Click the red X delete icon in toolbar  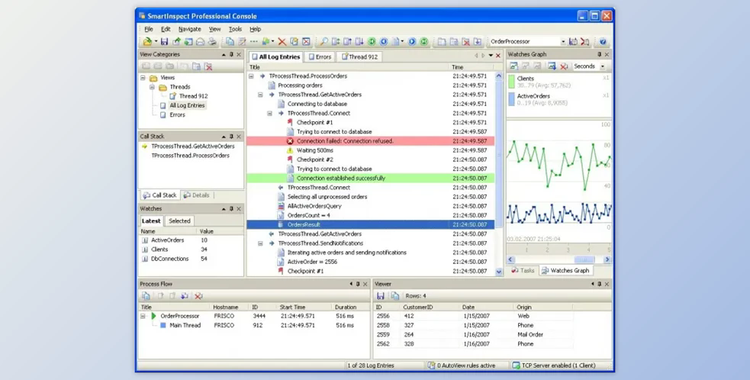tap(282, 42)
